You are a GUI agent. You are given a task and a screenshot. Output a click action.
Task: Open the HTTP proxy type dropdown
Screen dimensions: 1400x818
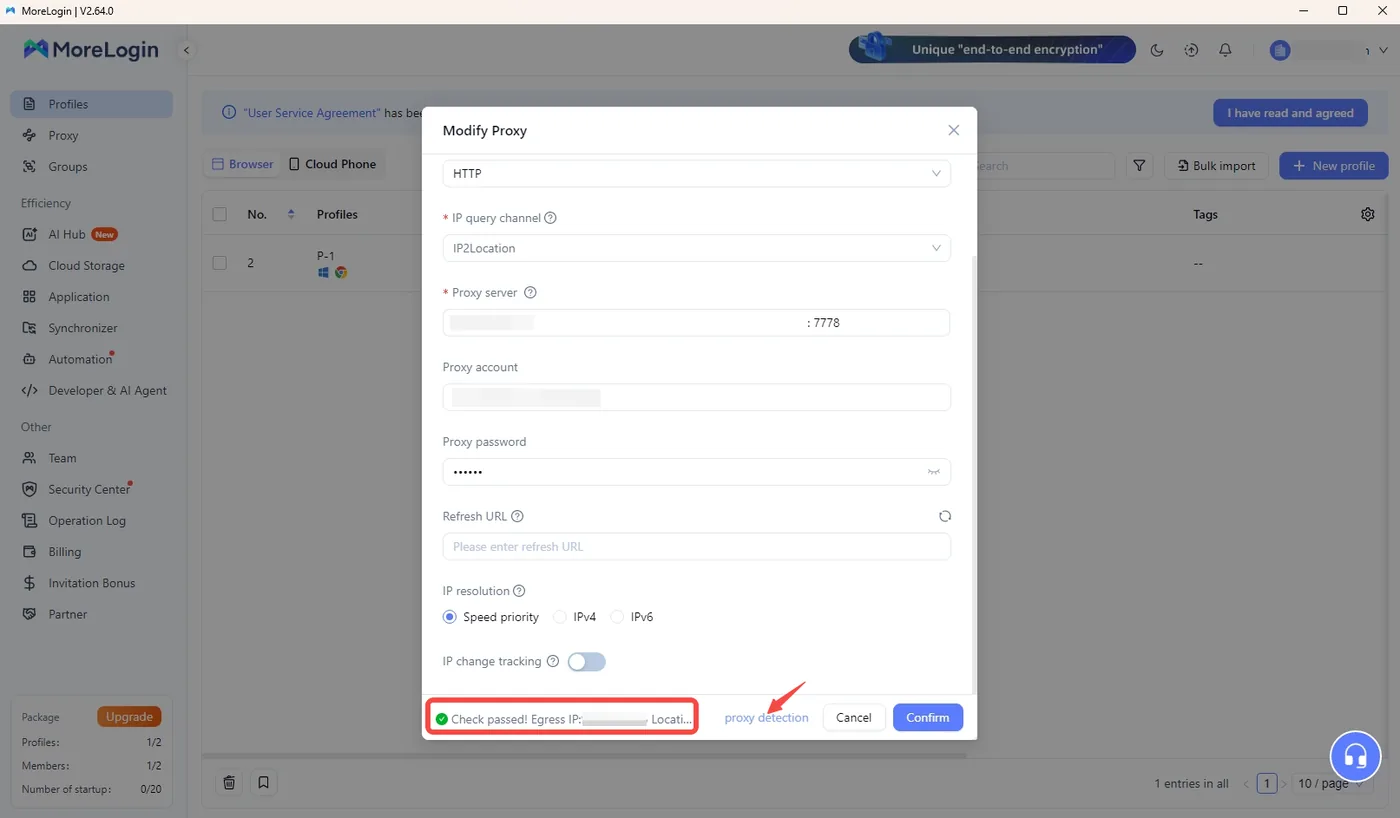pos(696,173)
